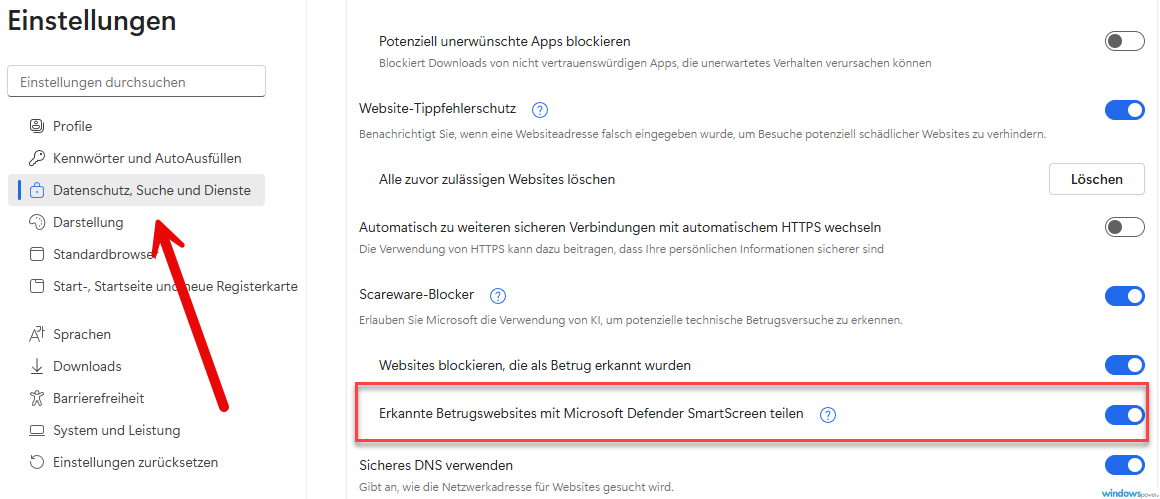Image resolution: width=1160 pixels, height=499 pixels.
Task: Disable Sicheres DNS verwenden toggle
Action: [x=1124, y=465]
